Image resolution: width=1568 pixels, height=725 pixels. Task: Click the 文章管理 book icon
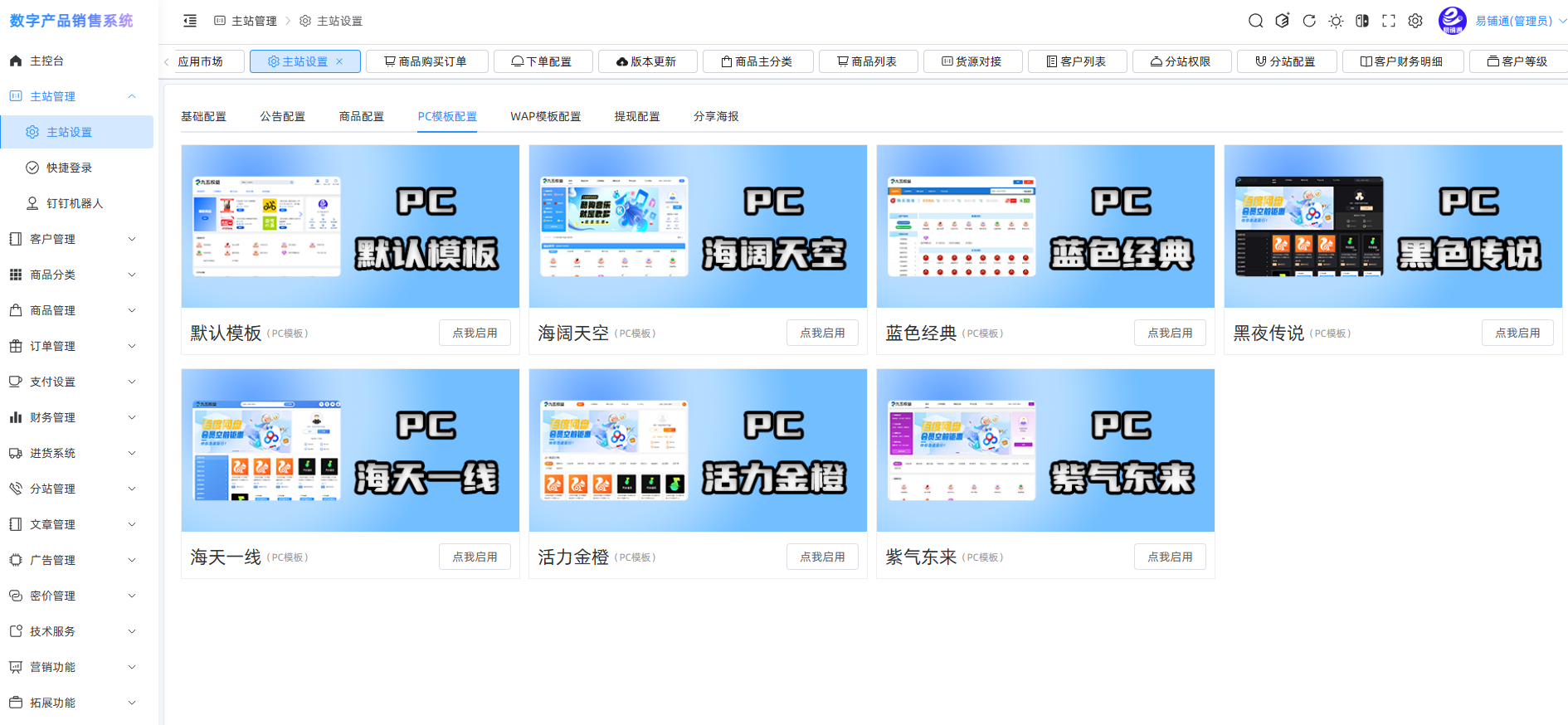(x=16, y=524)
